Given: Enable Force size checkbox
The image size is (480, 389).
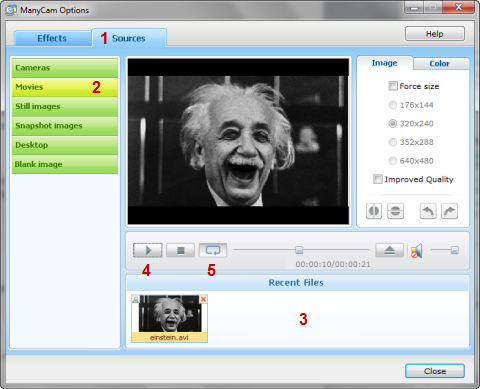Looking at the screenshot, I should pyautogui.click(x=393, y=86).
